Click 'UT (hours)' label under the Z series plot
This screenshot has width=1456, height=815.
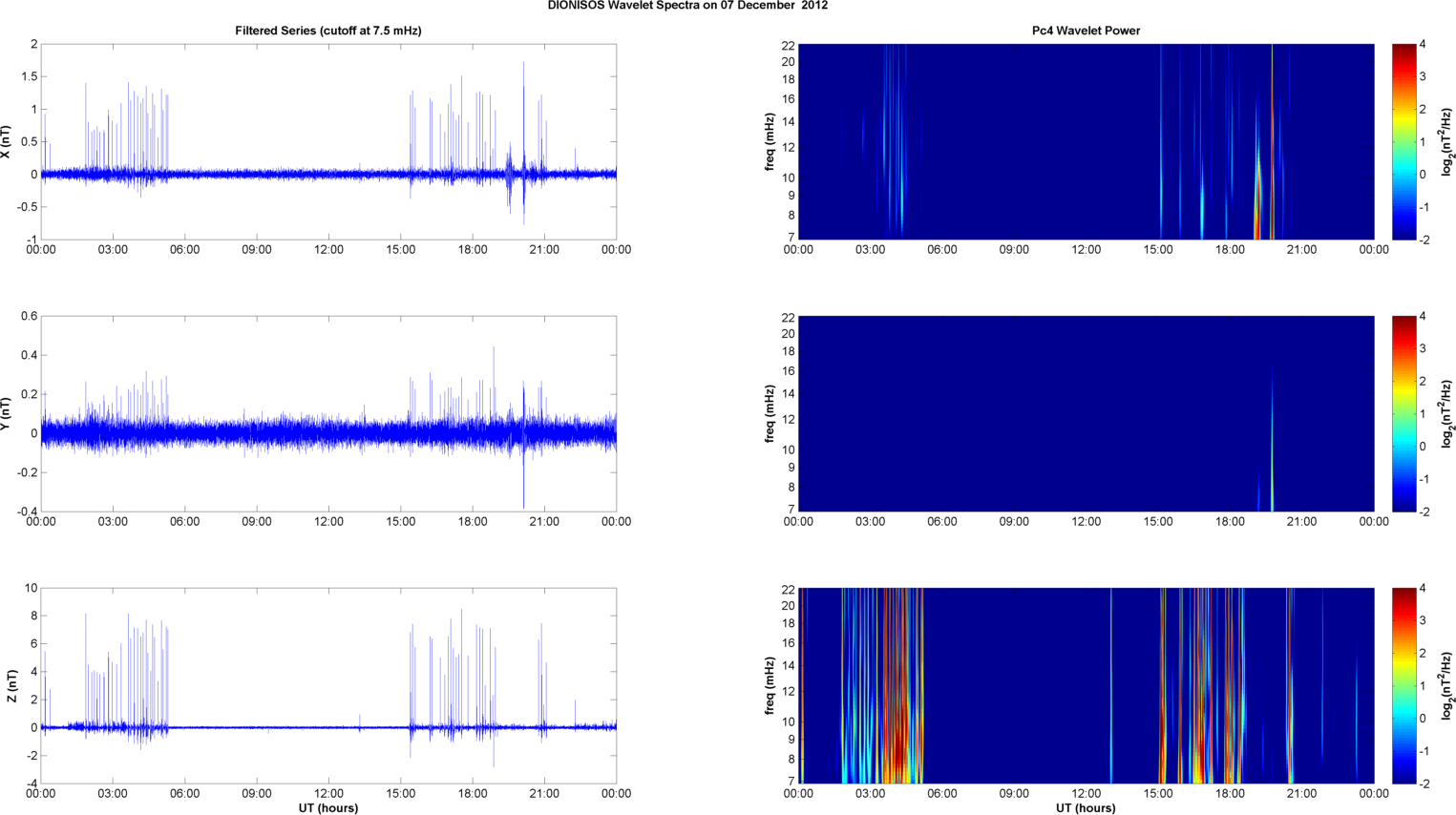coord(328,808)
